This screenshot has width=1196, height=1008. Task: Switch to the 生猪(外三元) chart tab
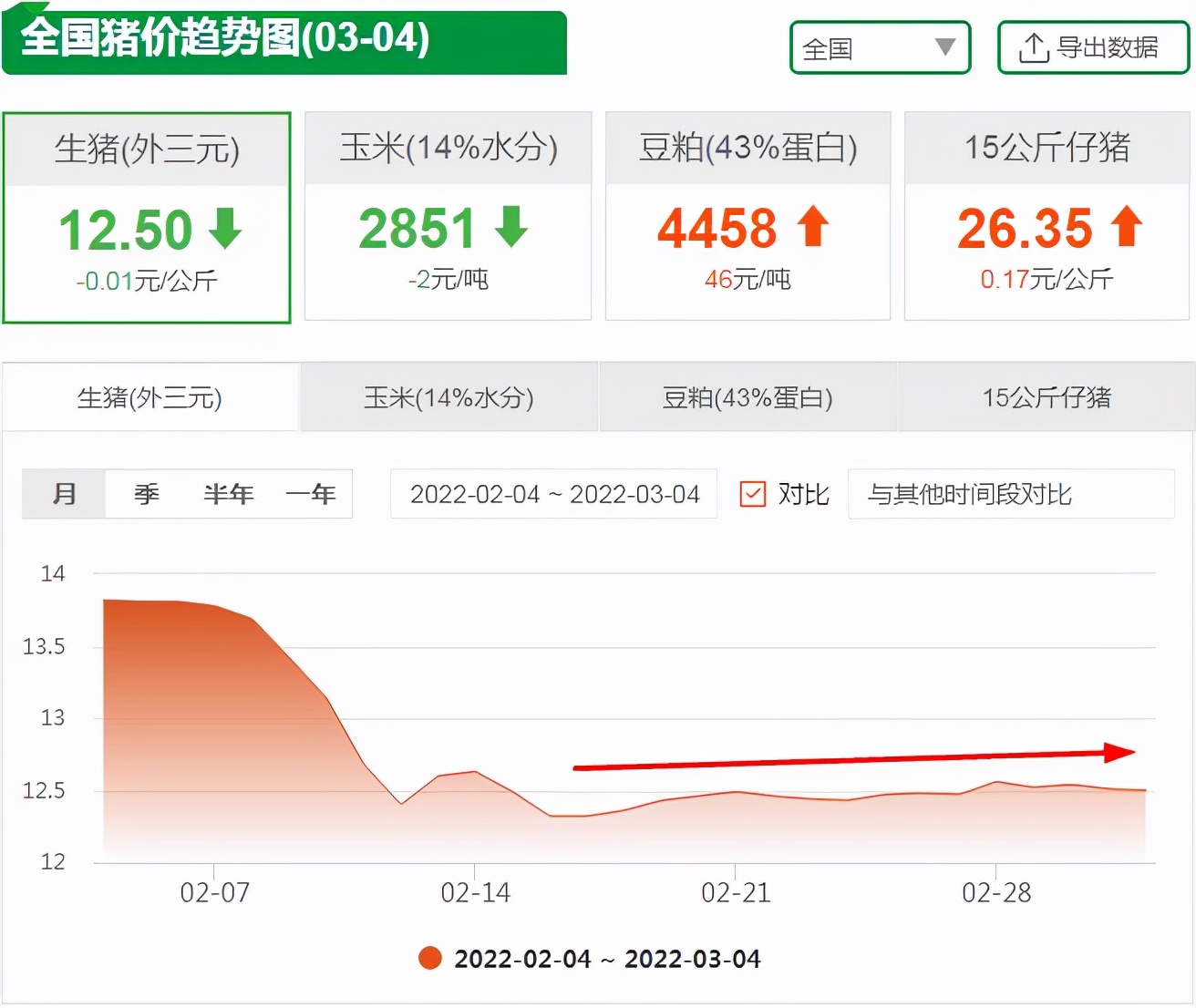[x=149, y=397]
